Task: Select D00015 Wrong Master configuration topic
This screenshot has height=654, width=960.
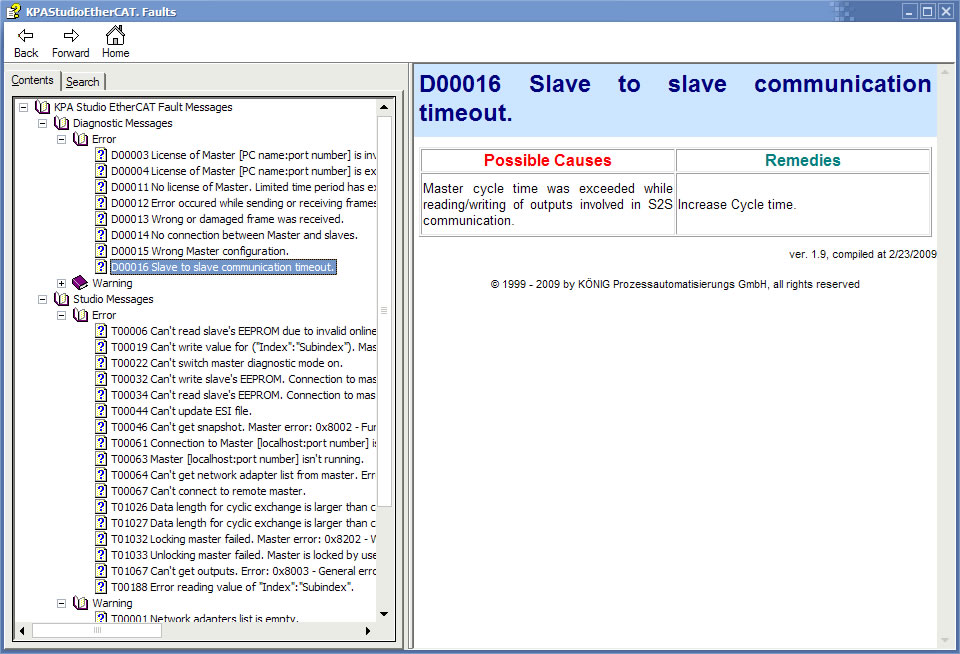Action: (199, 251)
